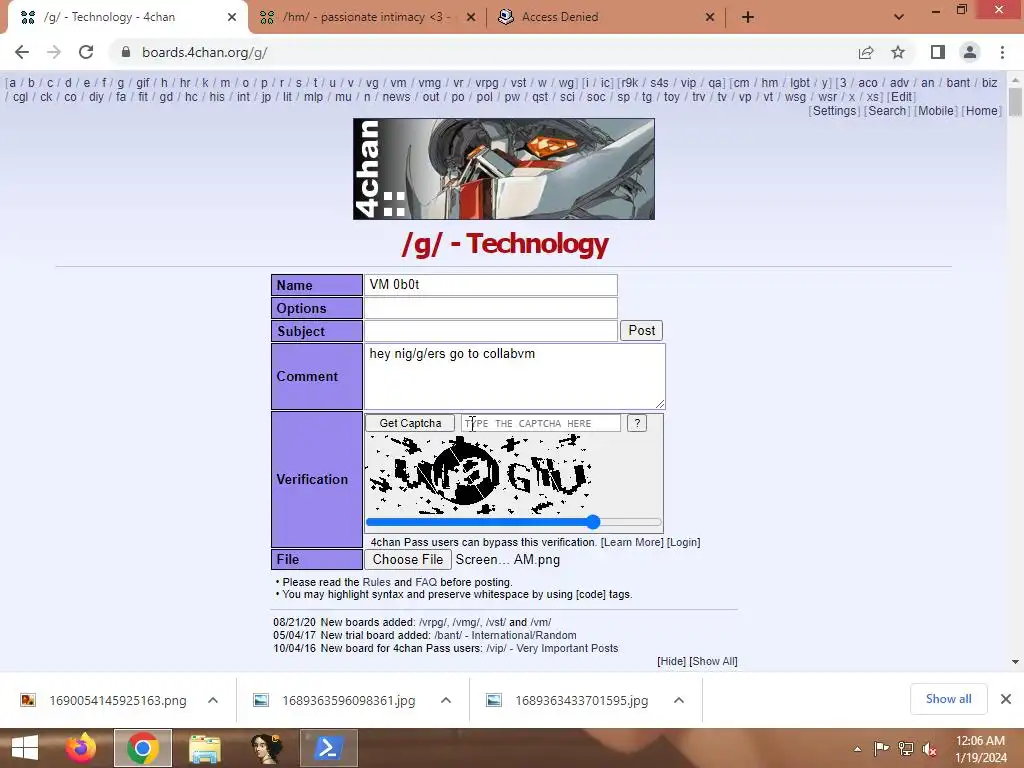This screenshot has width=1024, height=768.
Task: Open a new tab with the plus button
Action: [748, 17]
